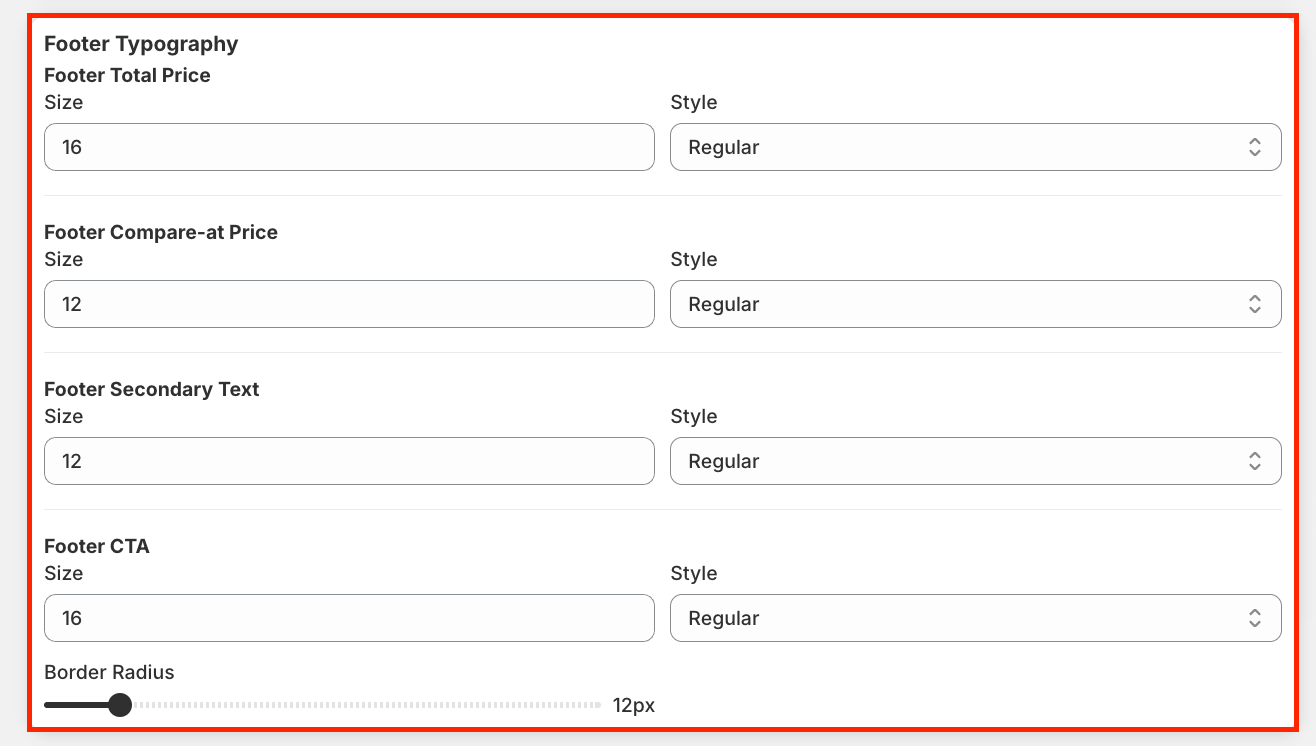The width and height of the screenshot is (1316, 746).
Task: Click the Footer Total Price size field
Action: pos(349,147)
